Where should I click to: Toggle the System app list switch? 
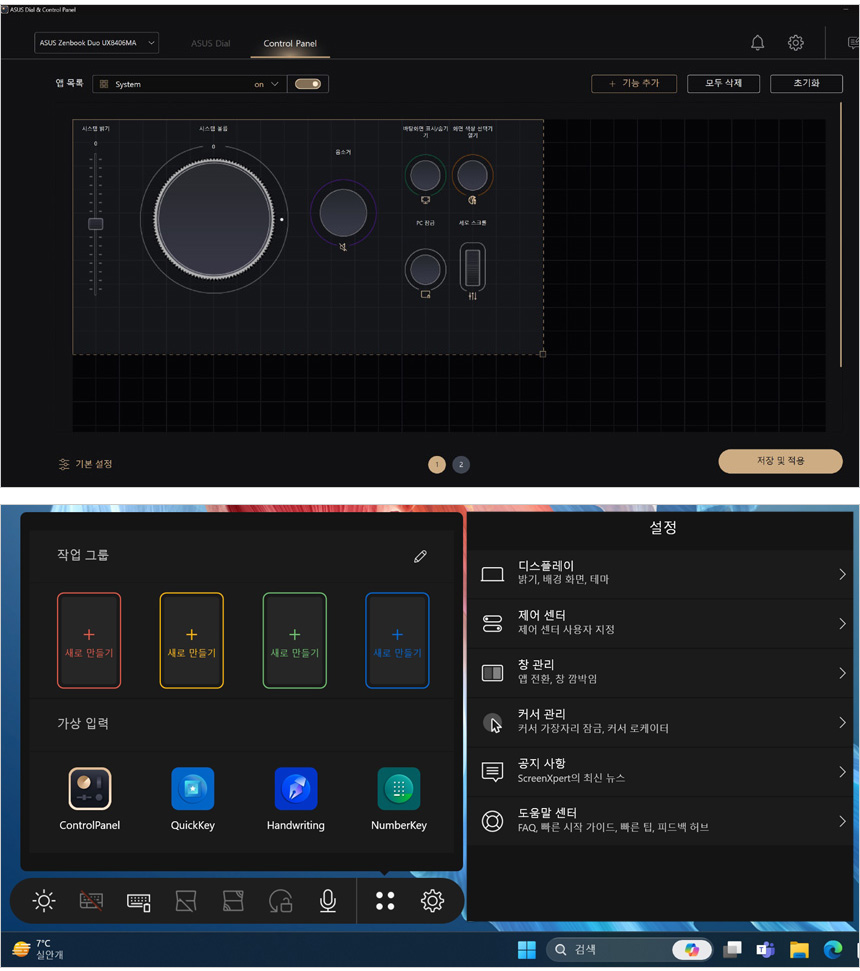point(308,84)
